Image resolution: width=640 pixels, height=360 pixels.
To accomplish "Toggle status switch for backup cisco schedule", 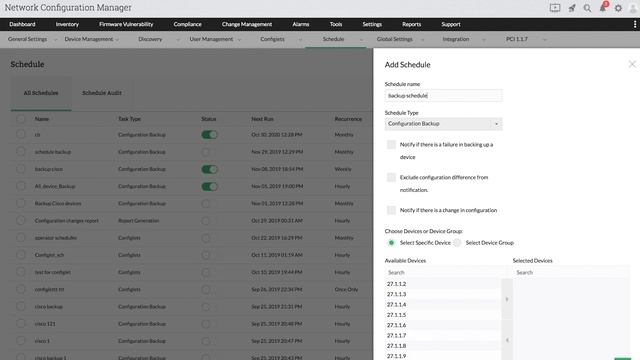I will [x=209, y=169].
